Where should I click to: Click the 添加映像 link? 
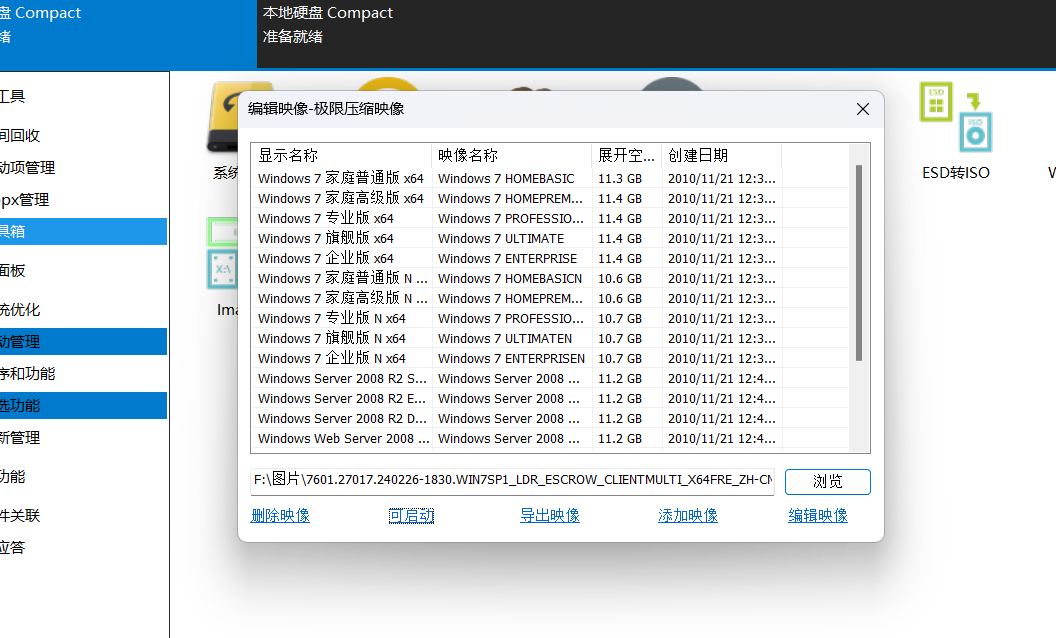tap(688, 515)
